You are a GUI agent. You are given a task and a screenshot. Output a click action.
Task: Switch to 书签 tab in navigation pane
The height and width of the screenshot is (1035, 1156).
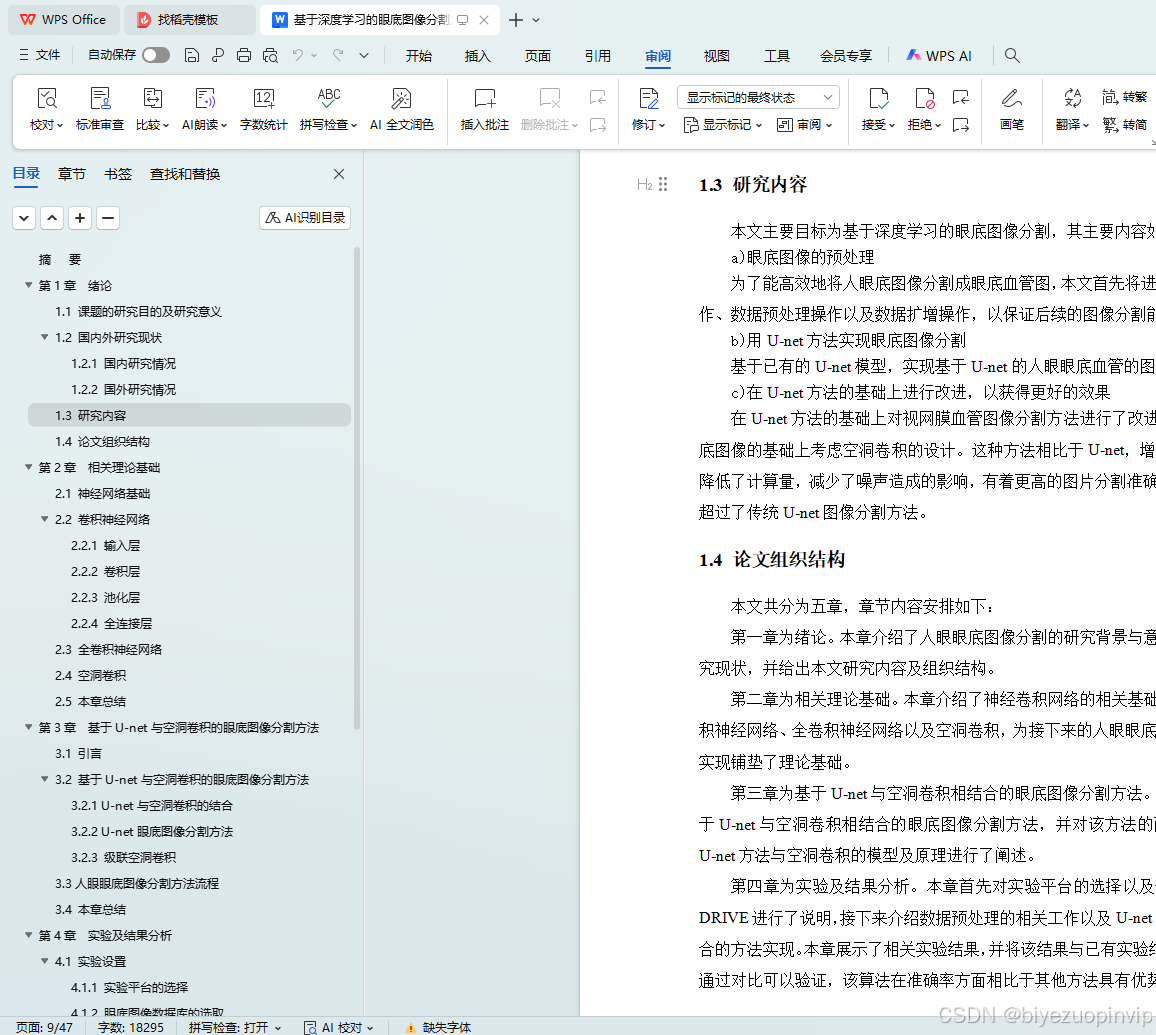pyautogui.click(x=118, y=174)
